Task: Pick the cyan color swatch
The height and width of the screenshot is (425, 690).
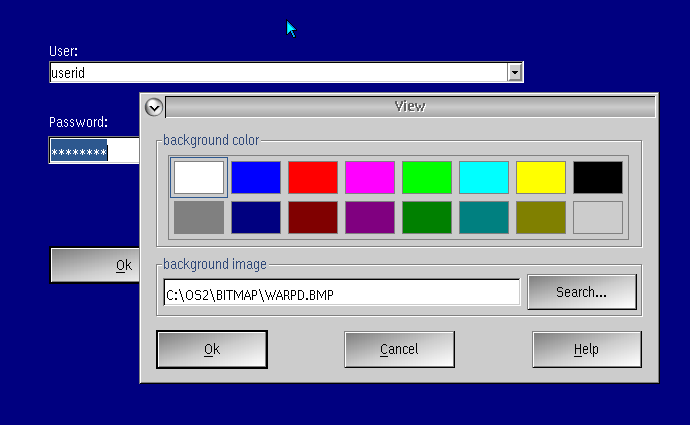Action: pos(484,177)
